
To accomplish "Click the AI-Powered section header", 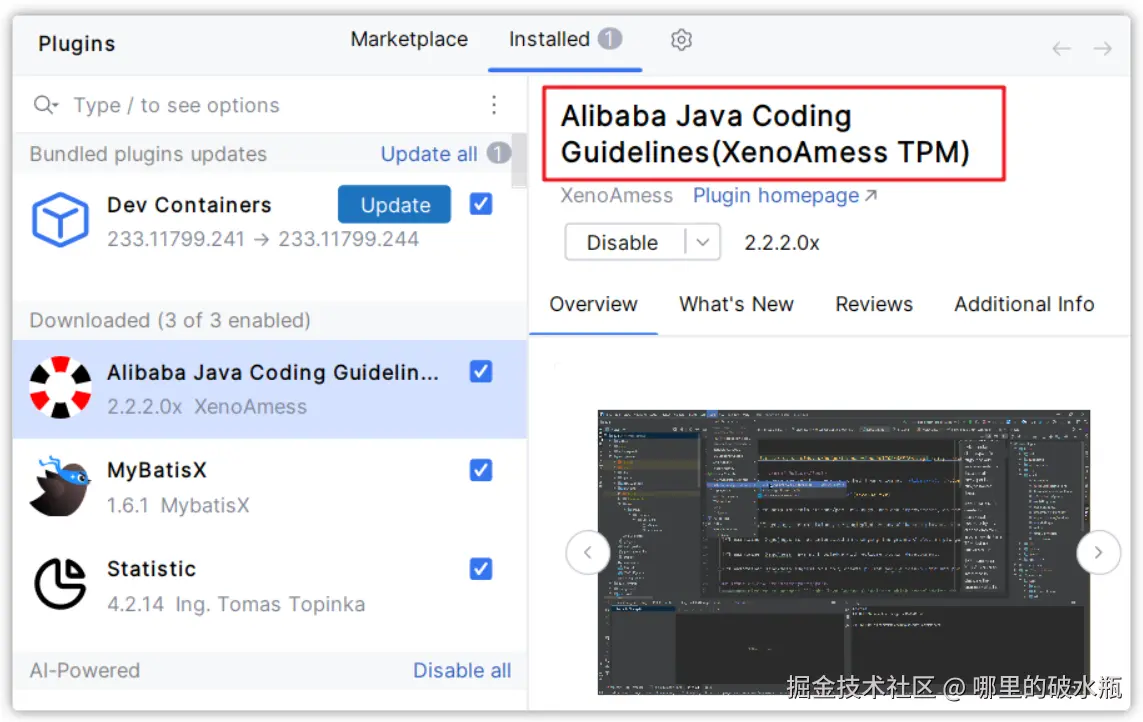I will point(85,670).
